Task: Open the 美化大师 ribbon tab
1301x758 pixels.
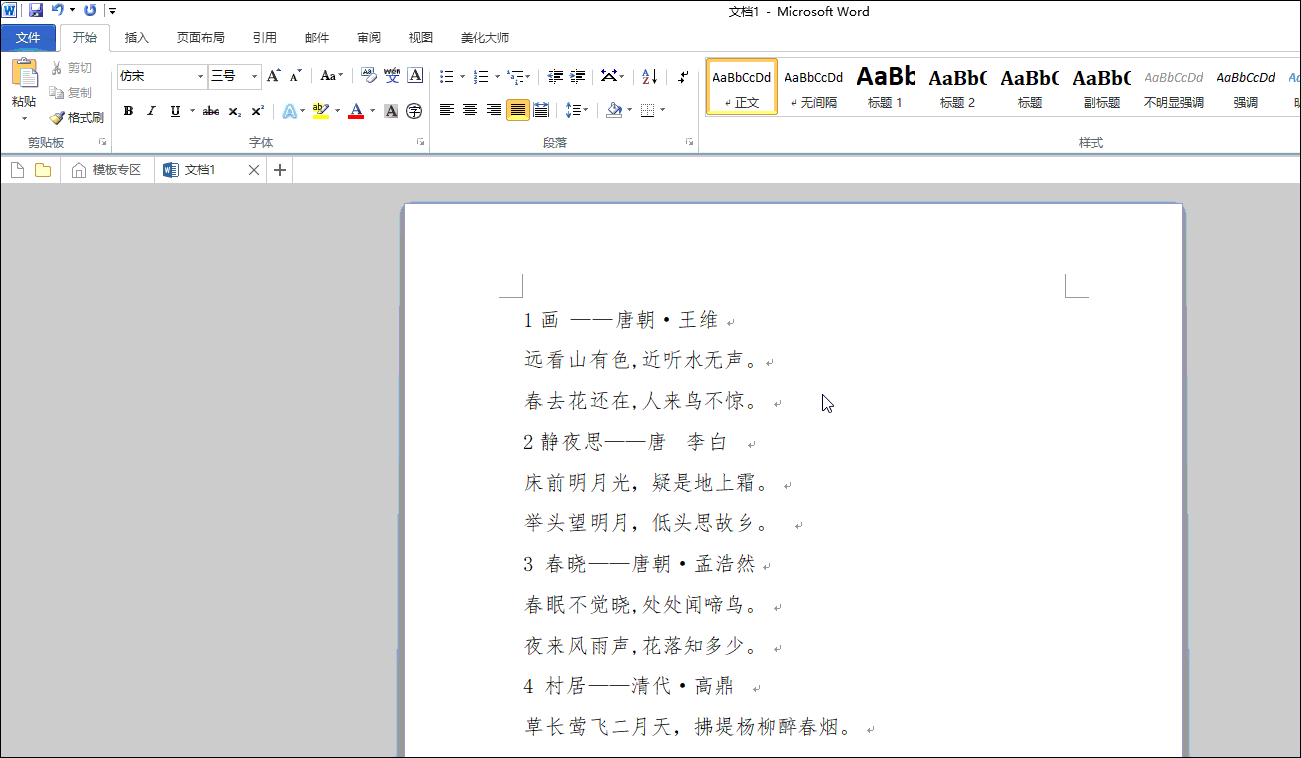Action: coord(484,37)
